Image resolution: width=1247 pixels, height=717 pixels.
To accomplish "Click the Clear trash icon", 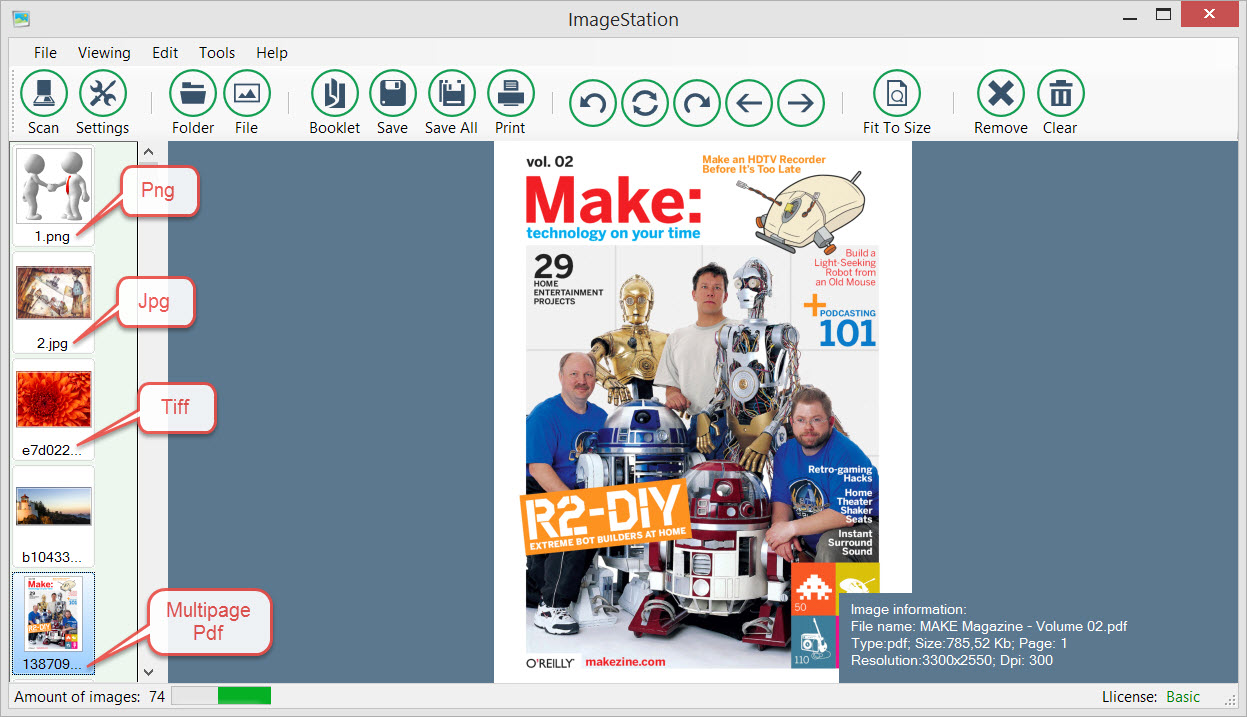I will coord(1060,95).
